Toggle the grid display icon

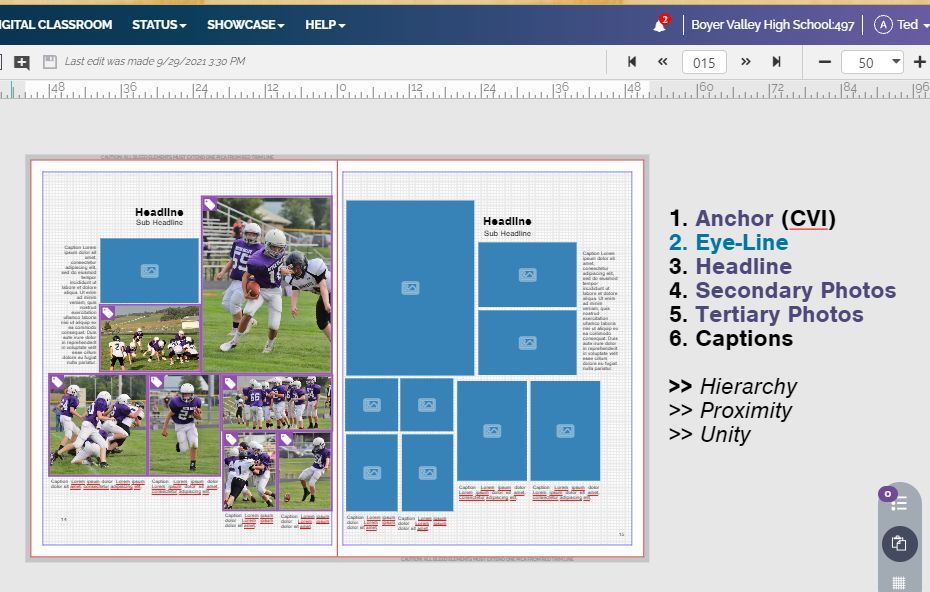click(898, 582)
